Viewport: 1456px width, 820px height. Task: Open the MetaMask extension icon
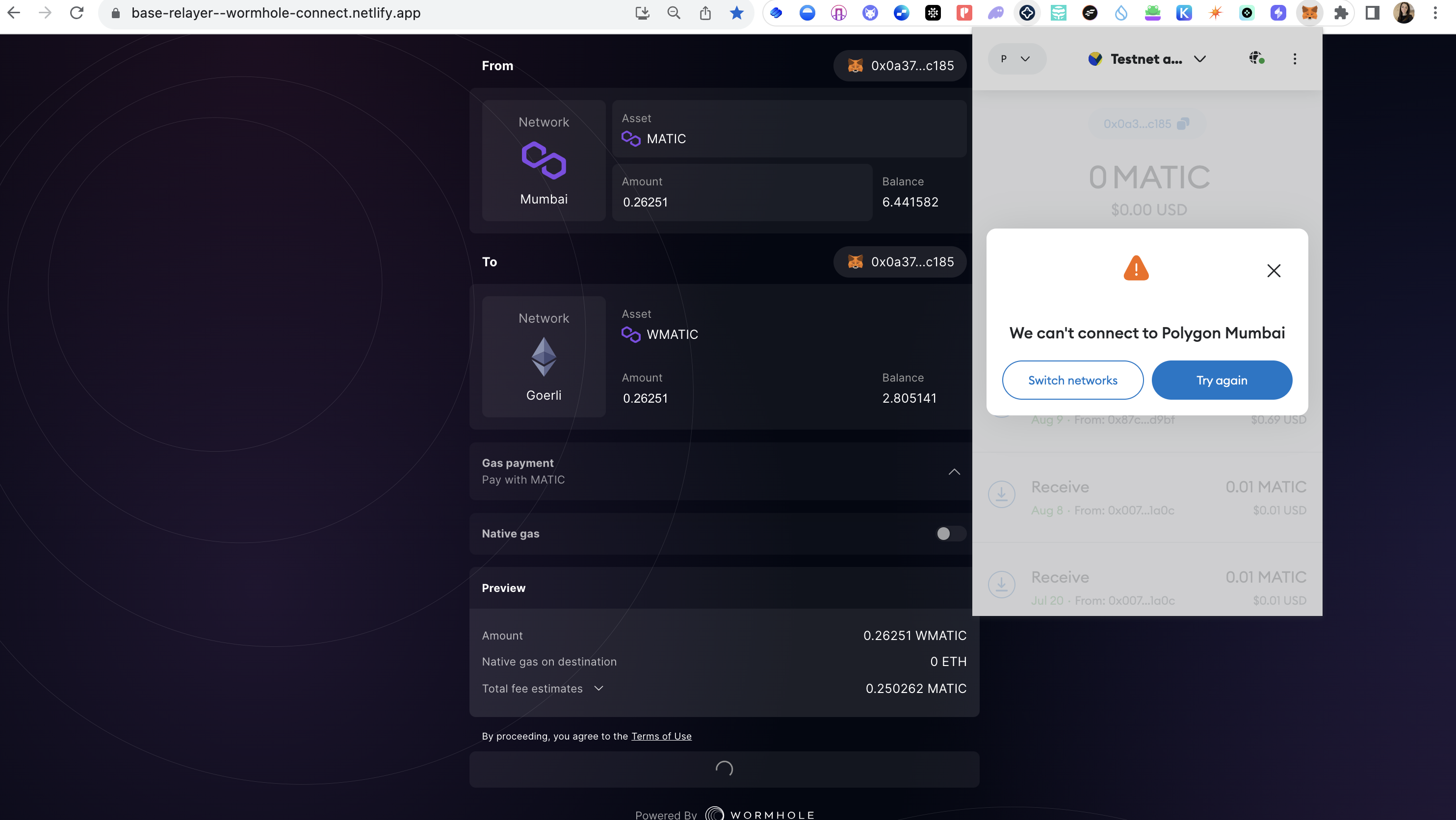click(1310, 12)
